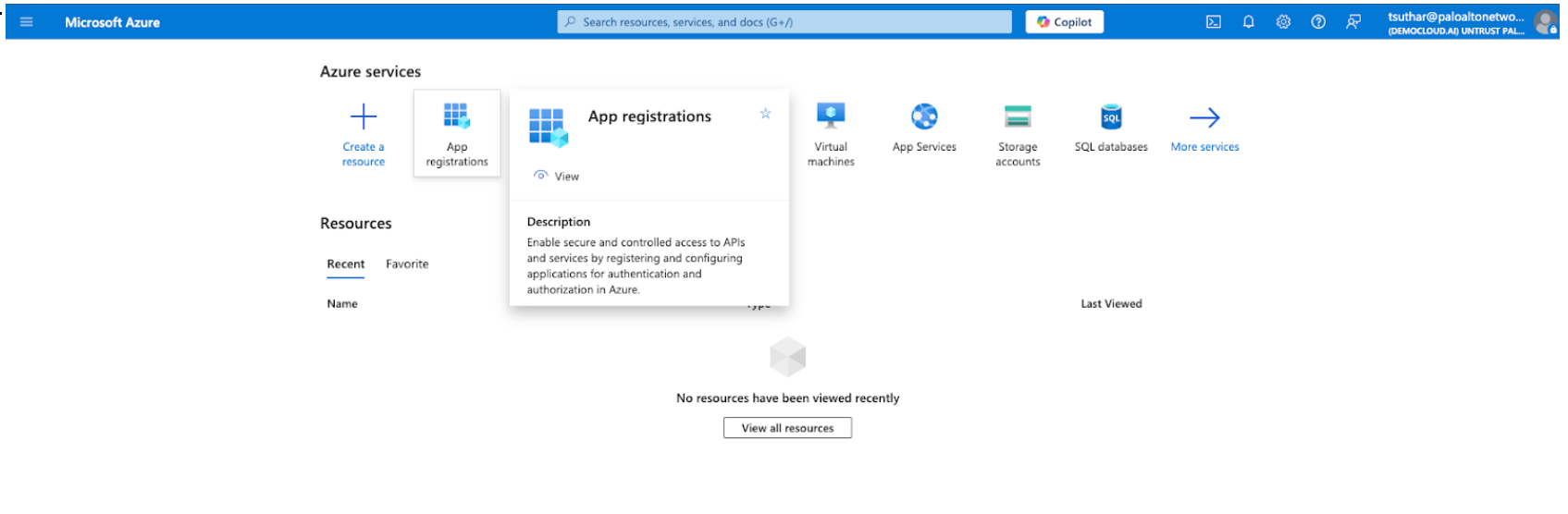
Task: Click the Description heading in the popup
Action: 559,222
